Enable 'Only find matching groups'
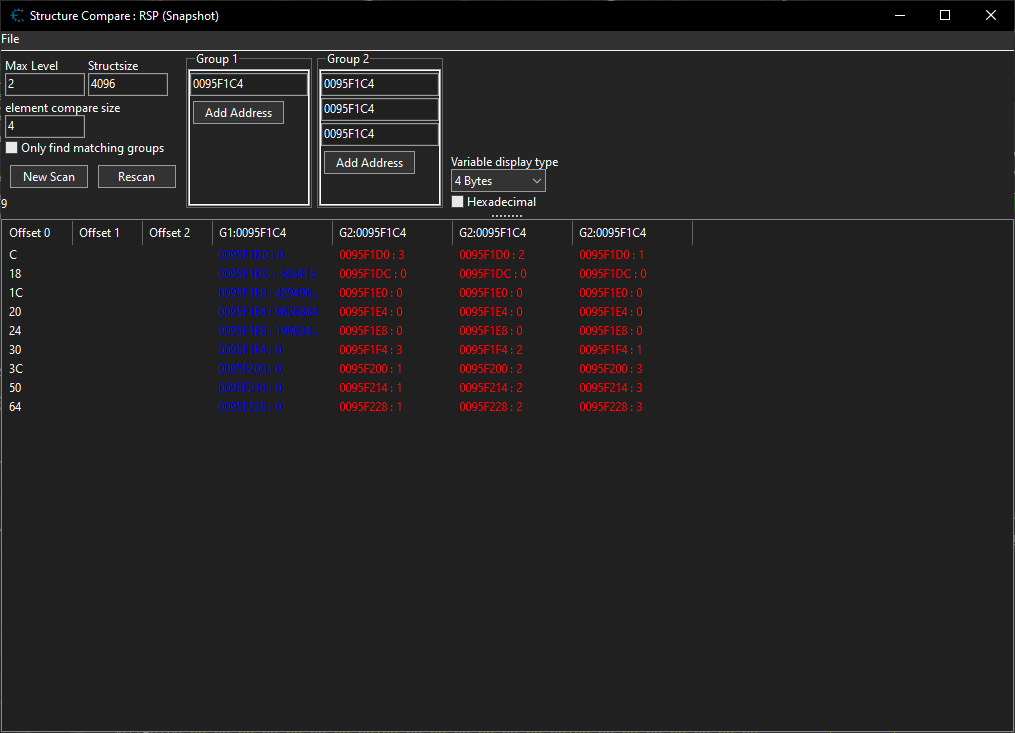The width and height of the screenshot is (1015, 733). click(13, 147)
